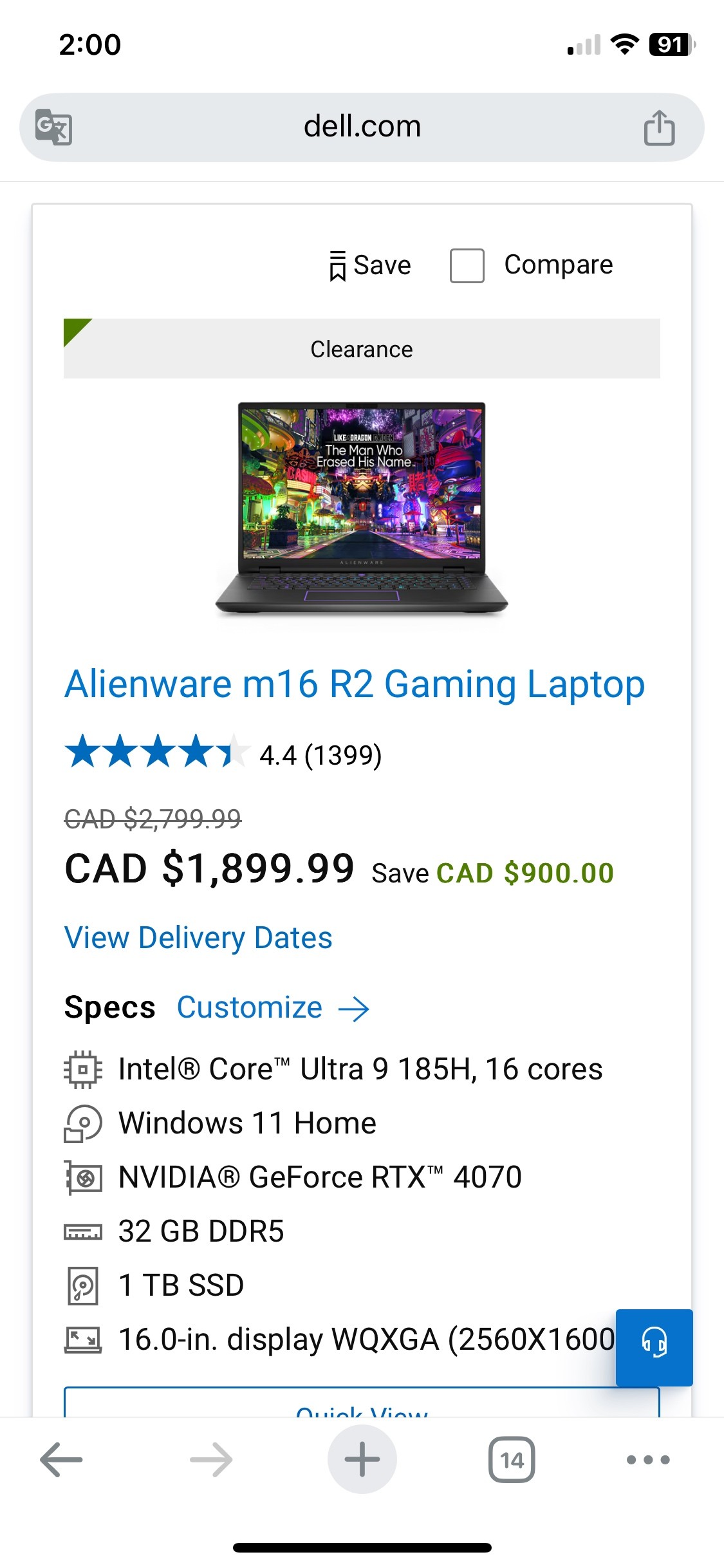Image resolution: width=724 pixels, height=1568 pixels.
Task: Tap the dell.com address bar
Action: pos(362,127)
